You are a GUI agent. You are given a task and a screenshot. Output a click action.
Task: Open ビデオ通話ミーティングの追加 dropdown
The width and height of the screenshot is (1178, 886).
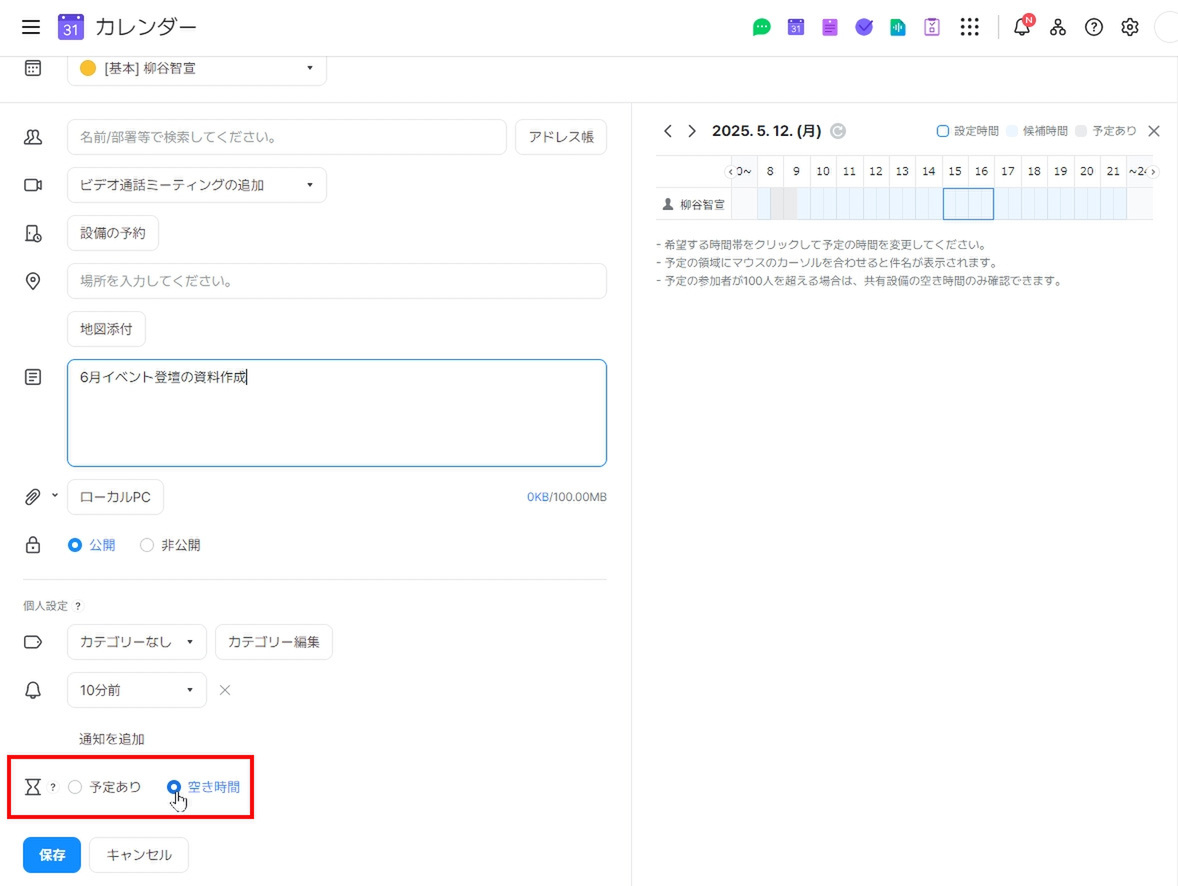point(197,185)
